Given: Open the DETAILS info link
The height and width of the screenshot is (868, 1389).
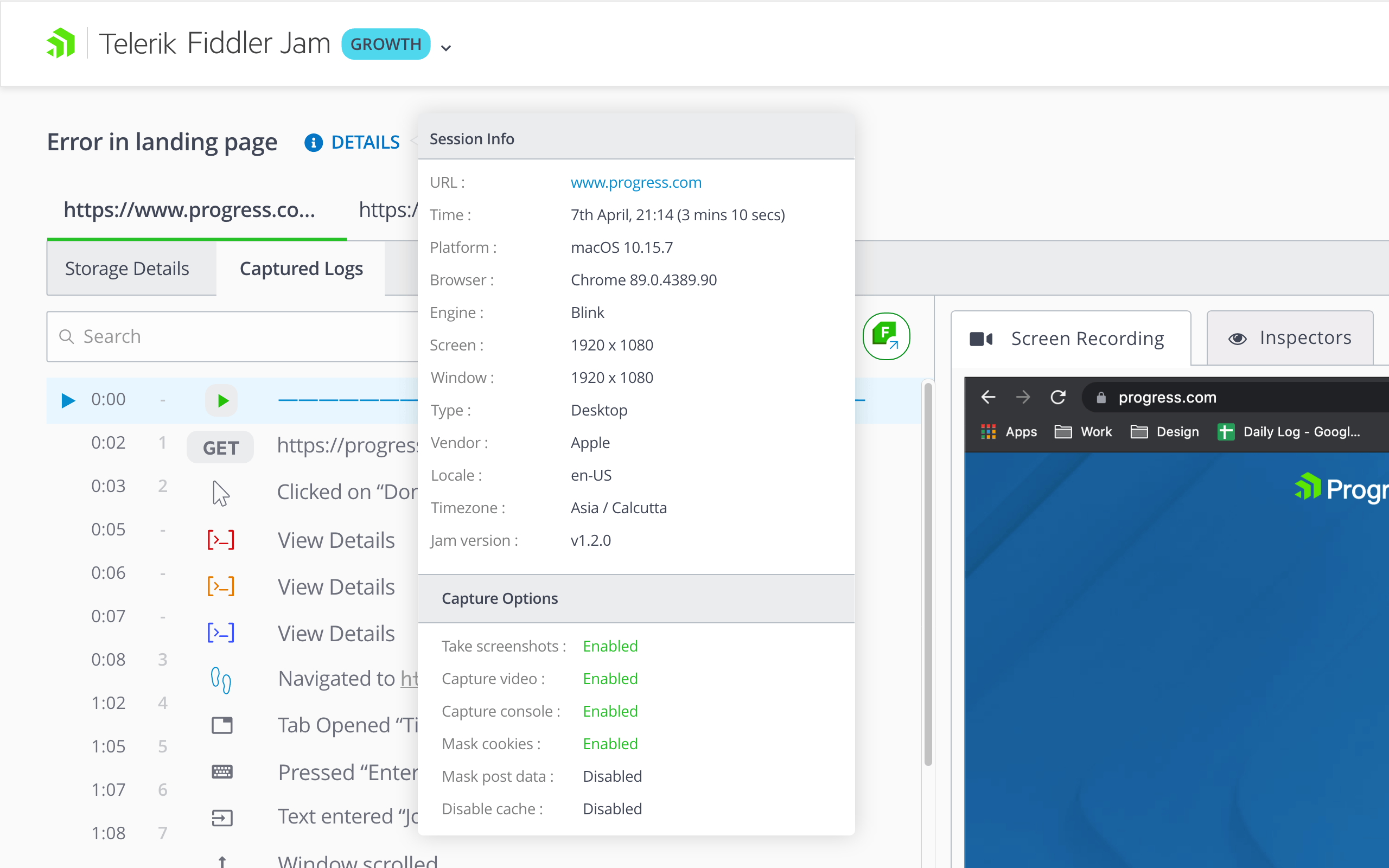Looking at the screenshot, I should 365,142.
